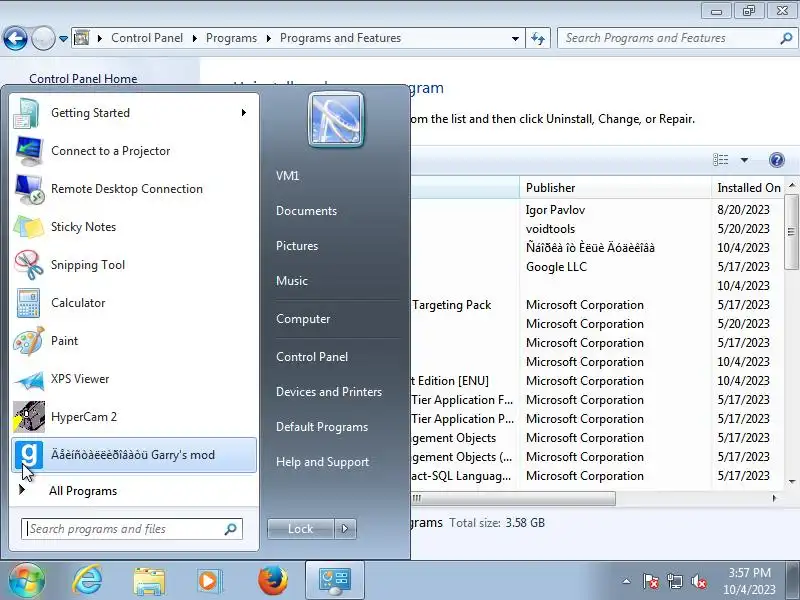
Task: Click the Lock button
Action: (301, 529)
